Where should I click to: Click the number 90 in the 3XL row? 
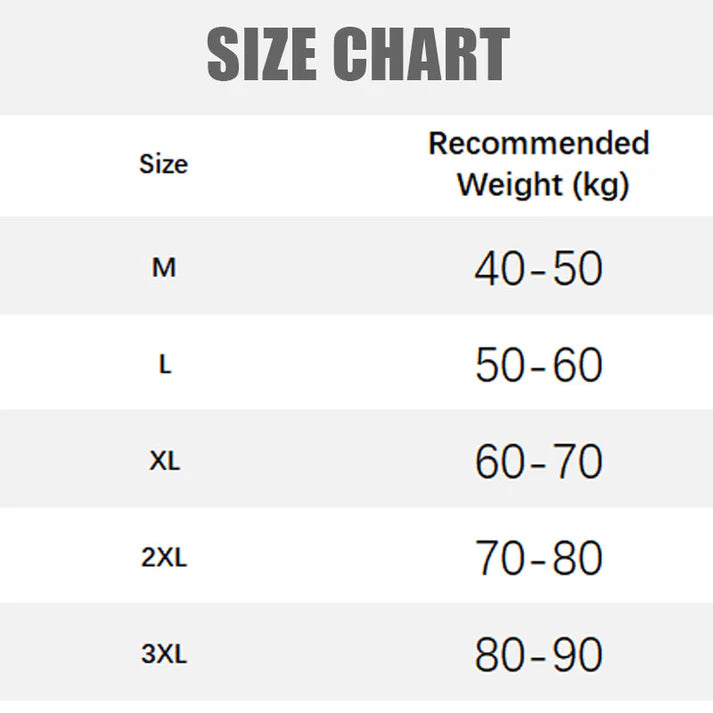(578, 656)
